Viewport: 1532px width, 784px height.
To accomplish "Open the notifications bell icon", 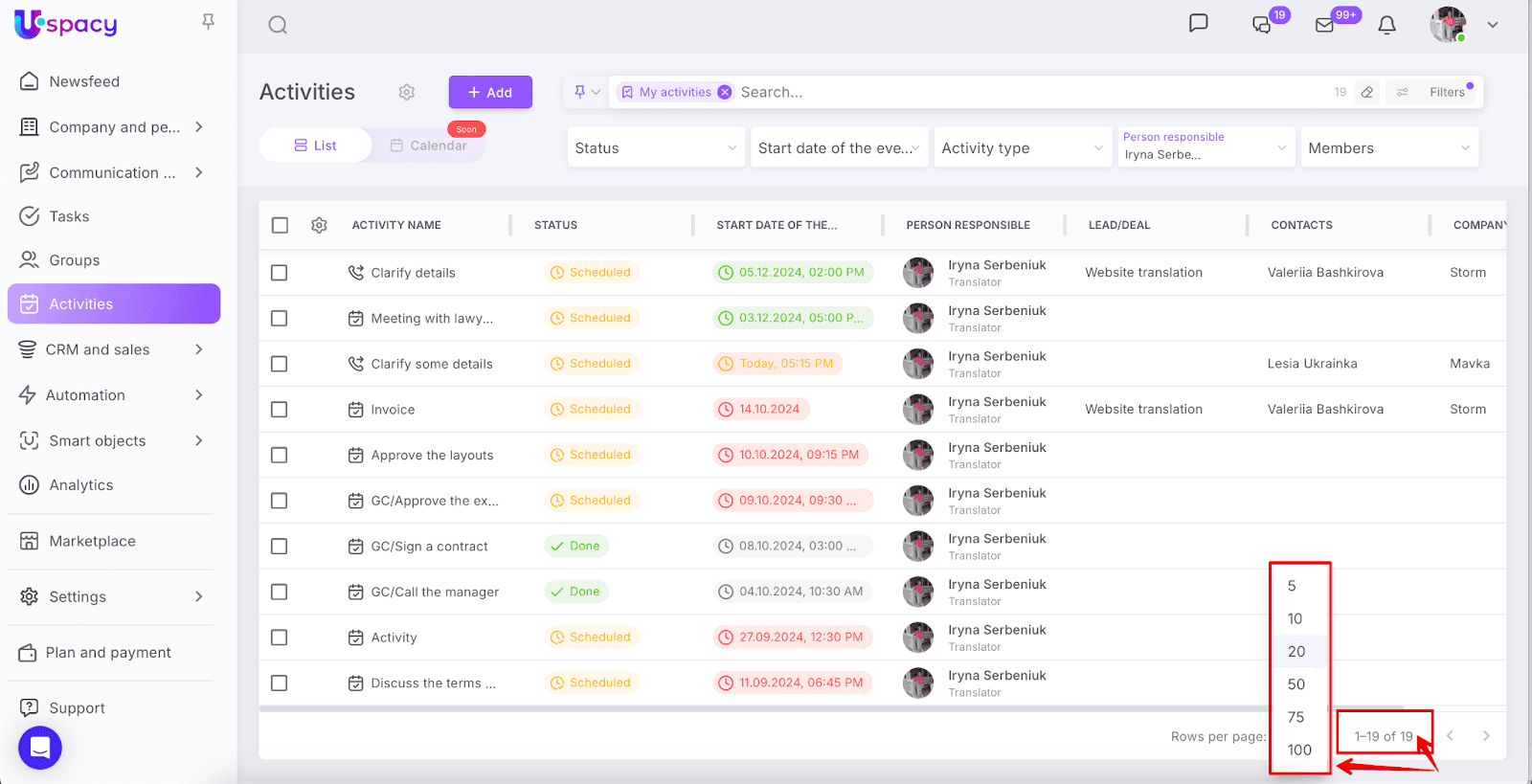I will (x=1386, y=25).
